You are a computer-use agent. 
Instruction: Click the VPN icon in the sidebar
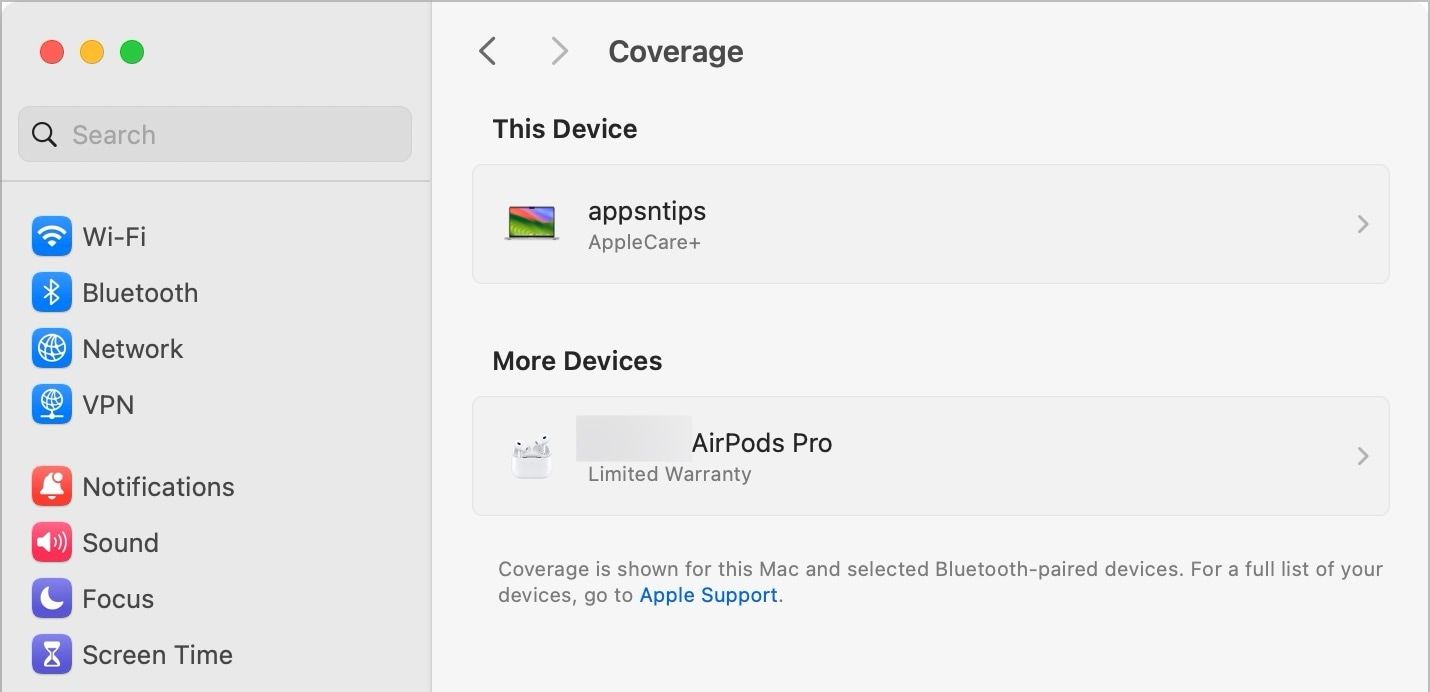pyautogui.click(x=51, y=404)
